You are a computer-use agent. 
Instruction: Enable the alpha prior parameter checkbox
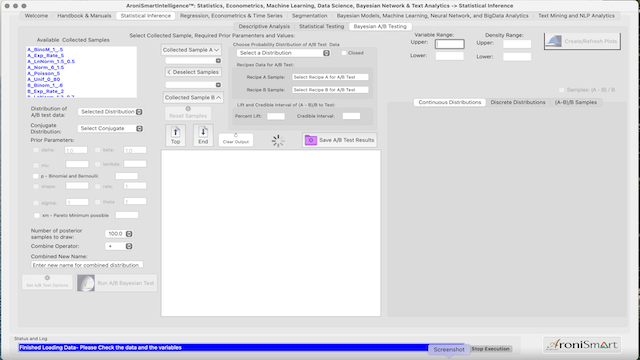point(36,150)
